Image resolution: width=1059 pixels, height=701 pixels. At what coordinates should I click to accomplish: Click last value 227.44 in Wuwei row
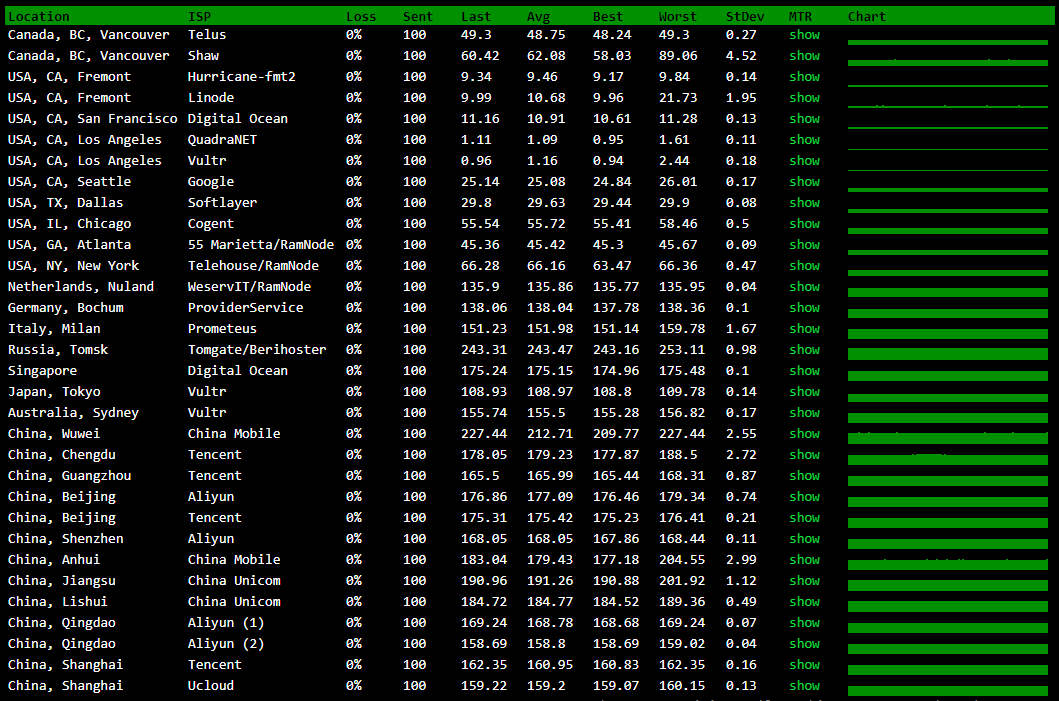click(484, 433)
